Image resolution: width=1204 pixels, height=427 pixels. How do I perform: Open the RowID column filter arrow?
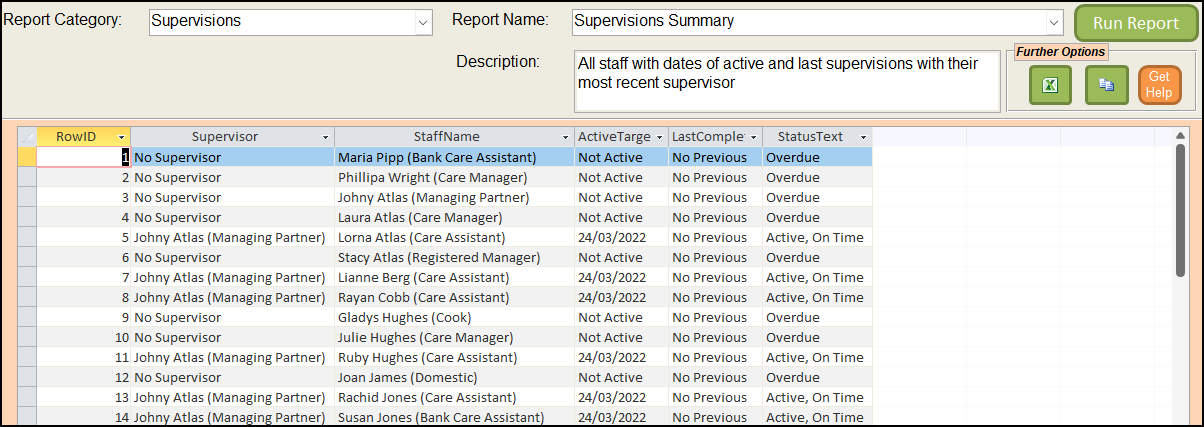coord(121,137)
